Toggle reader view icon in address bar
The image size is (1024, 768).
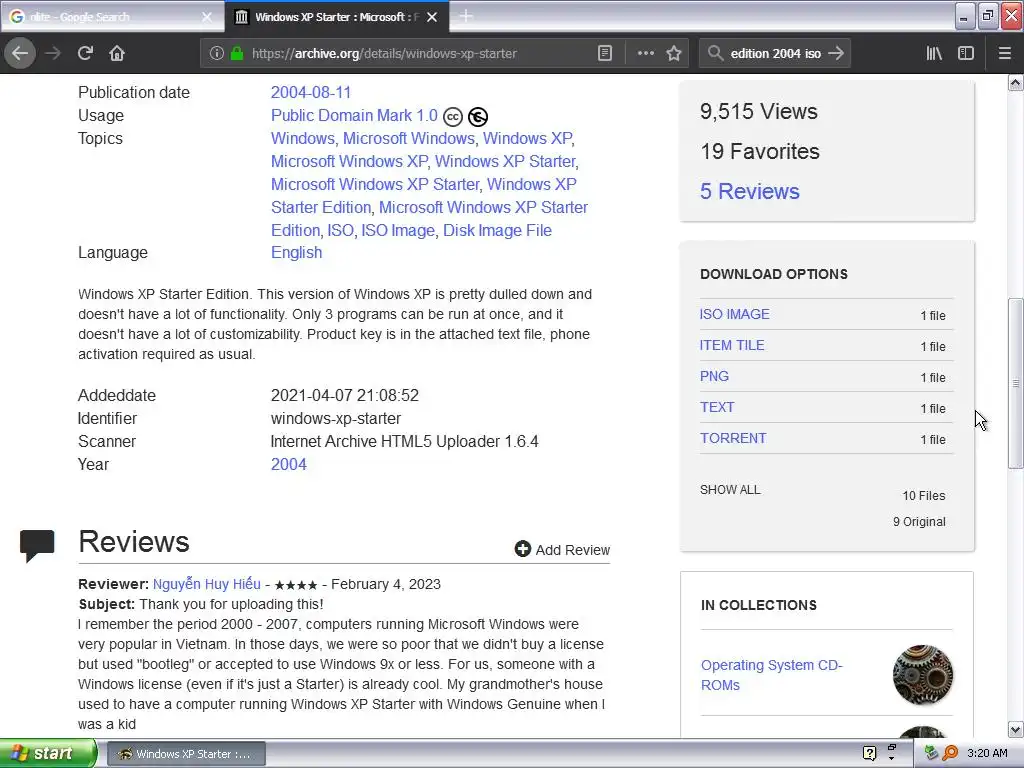[x=605, y=53]
